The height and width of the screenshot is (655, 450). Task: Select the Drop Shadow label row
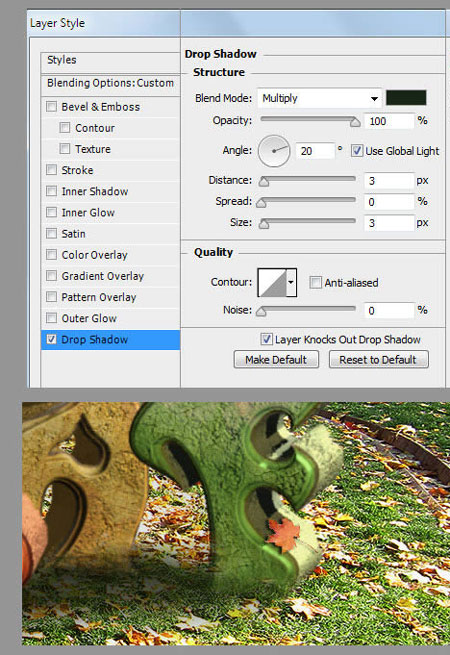click(111, 340)
